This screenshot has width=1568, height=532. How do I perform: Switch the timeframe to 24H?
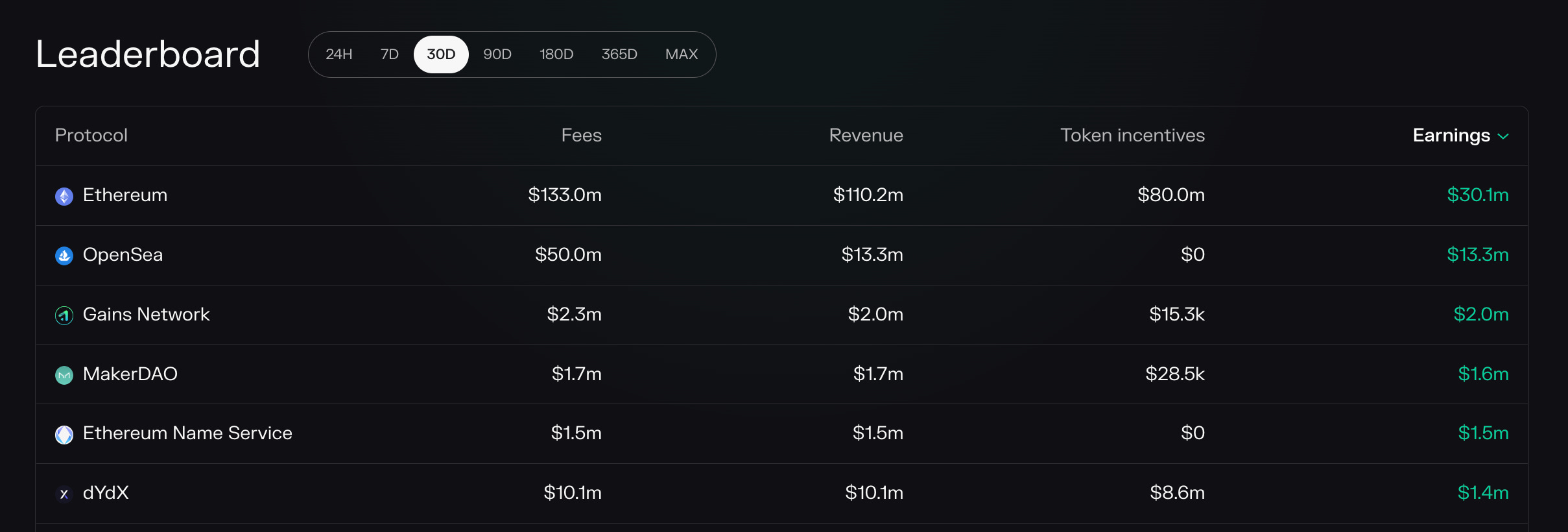click(339, 54)
